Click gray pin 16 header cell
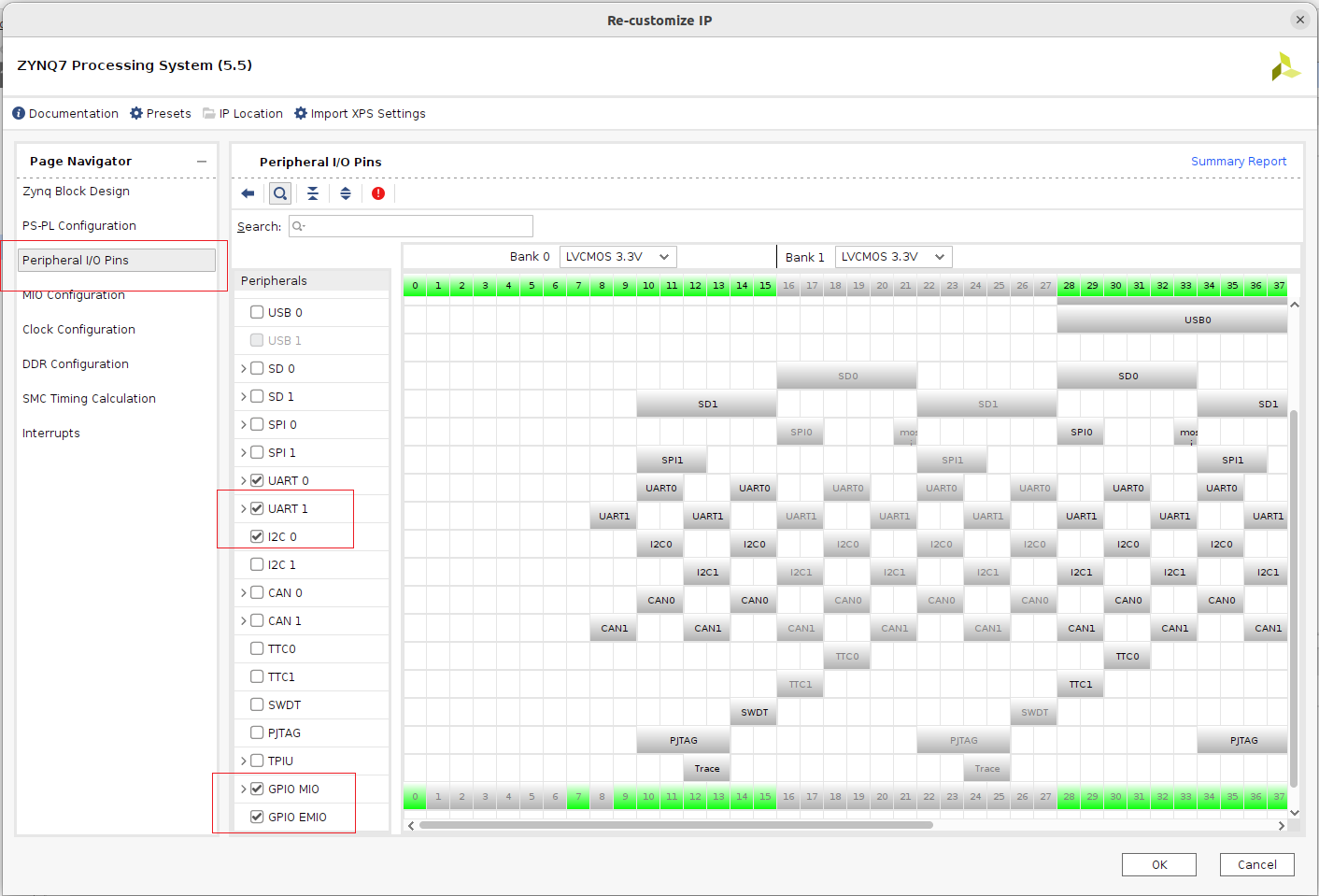Viewport: 1319px width, 896px height. tap(788, 287)
